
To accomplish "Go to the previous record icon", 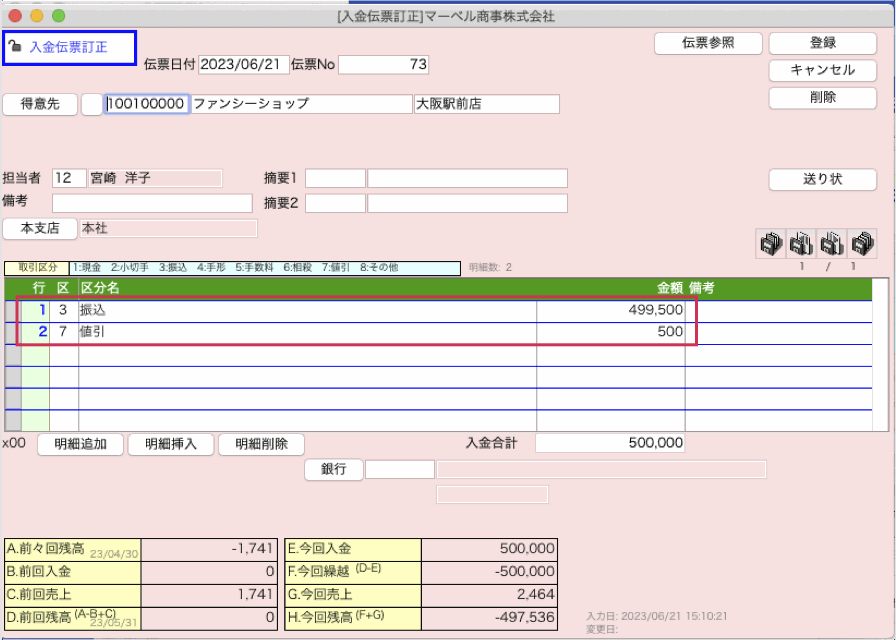I will tap(800, 243).
